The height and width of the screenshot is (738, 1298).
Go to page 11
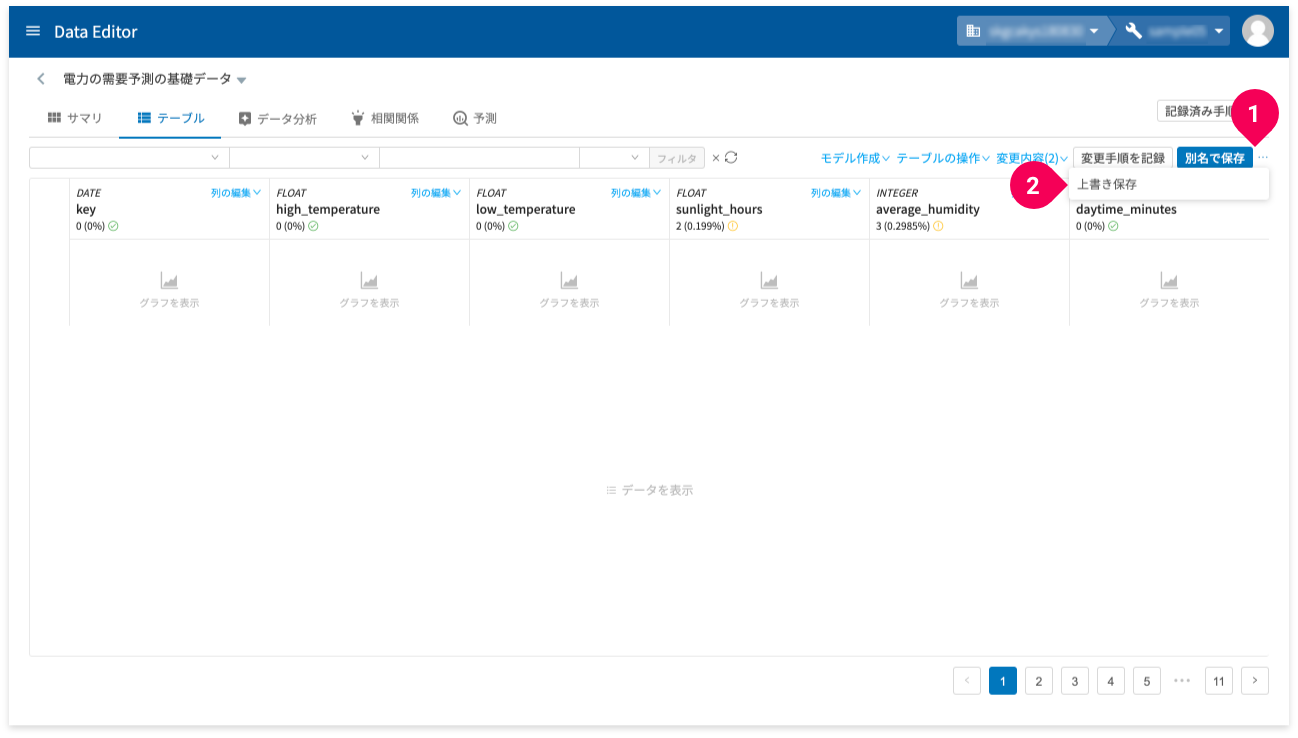coord(1219,681)
